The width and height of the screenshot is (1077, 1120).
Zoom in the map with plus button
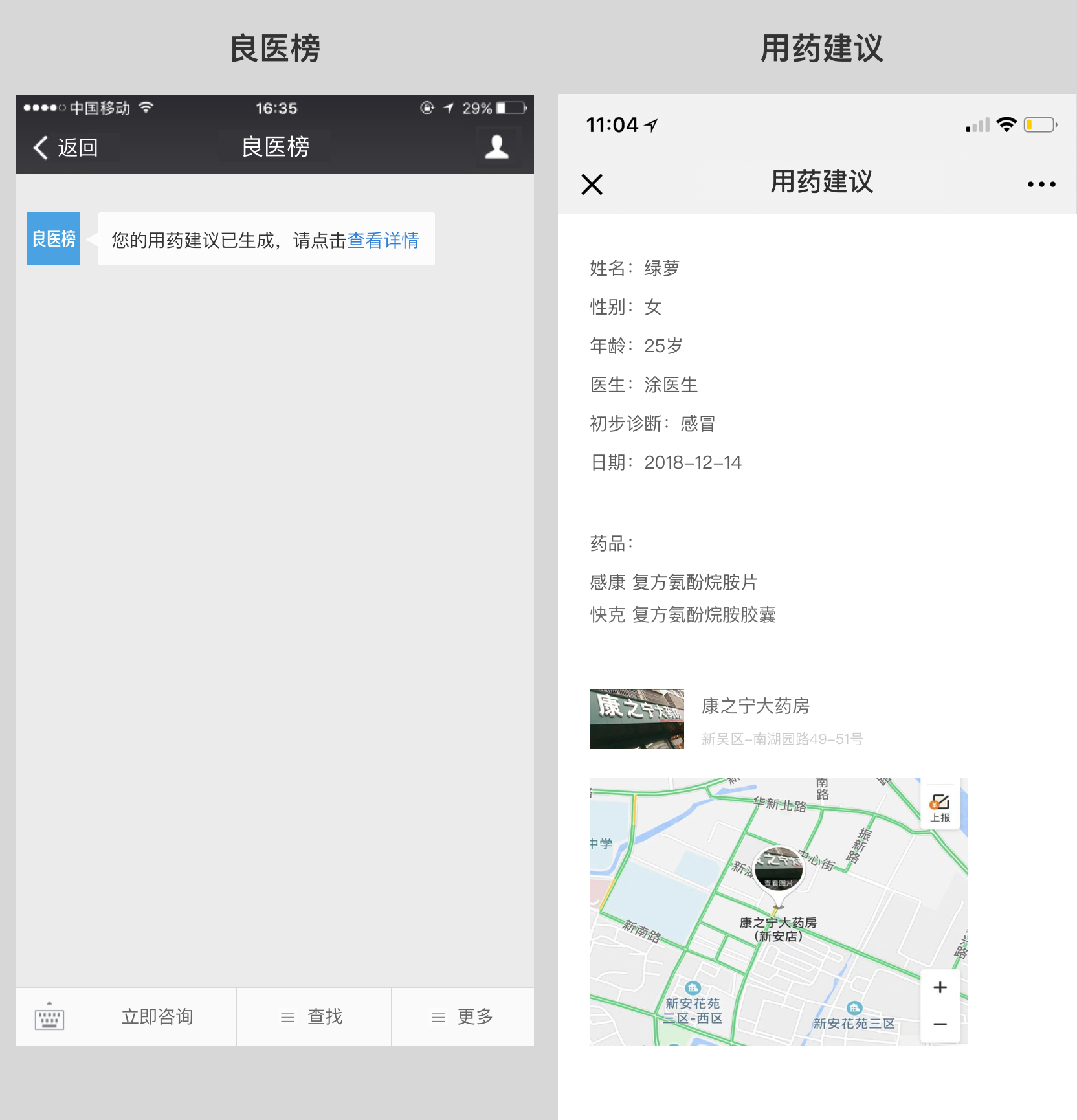click(940, 987)
